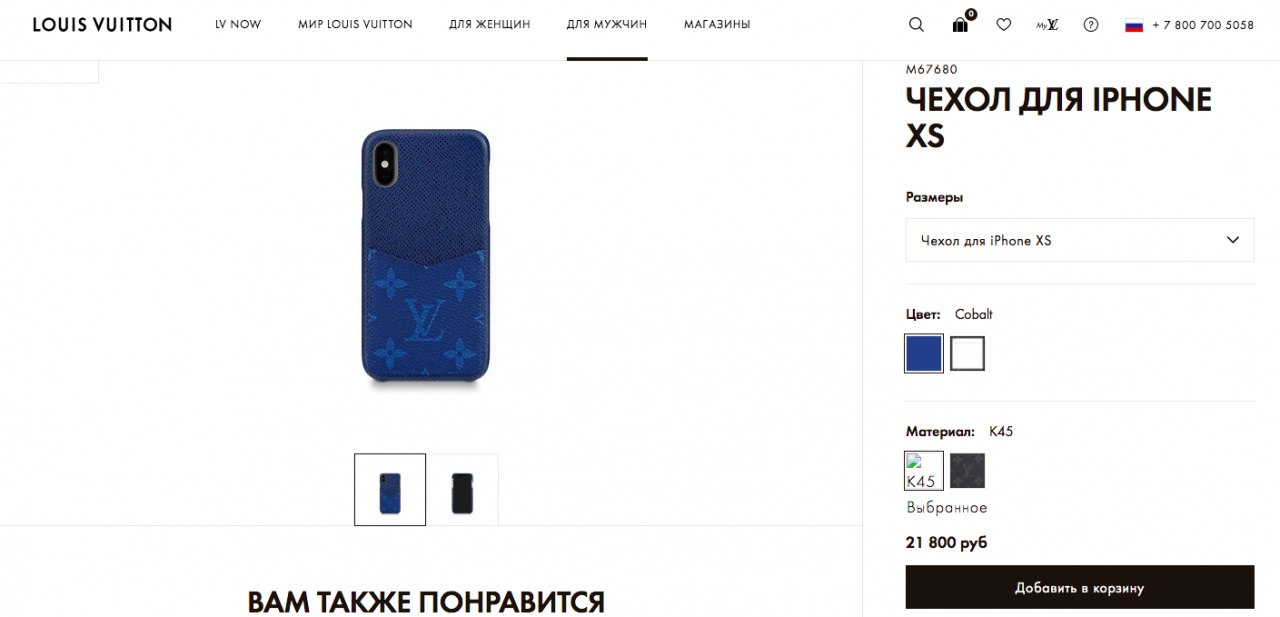The image size is (1280, 617).
Task: Click Добавить в корзину button
Action: [x=1080, y=587]
